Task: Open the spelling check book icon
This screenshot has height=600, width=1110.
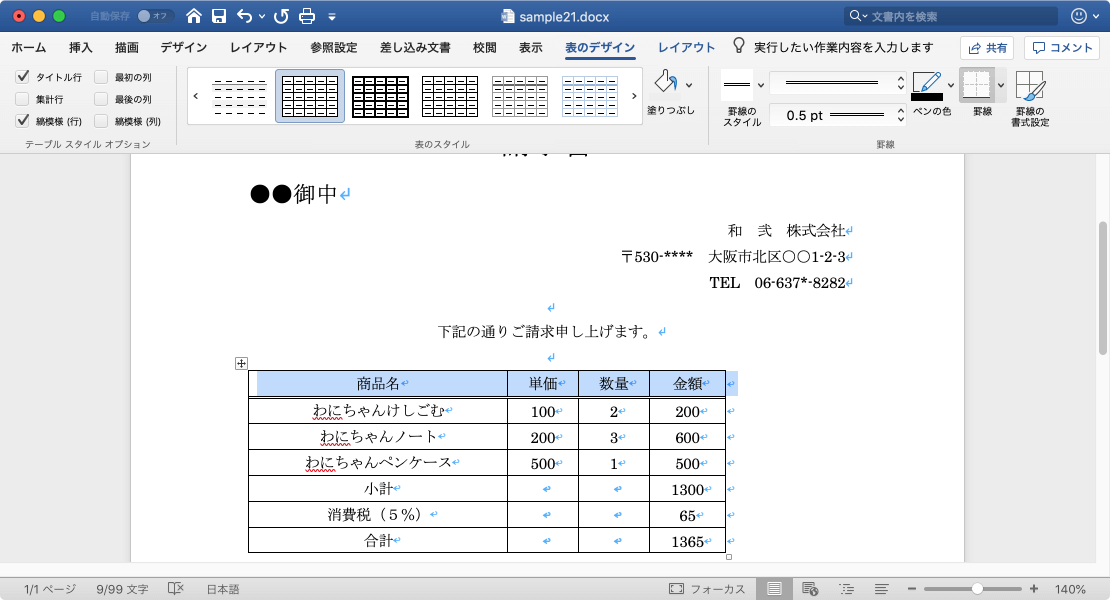Action: 176,588
